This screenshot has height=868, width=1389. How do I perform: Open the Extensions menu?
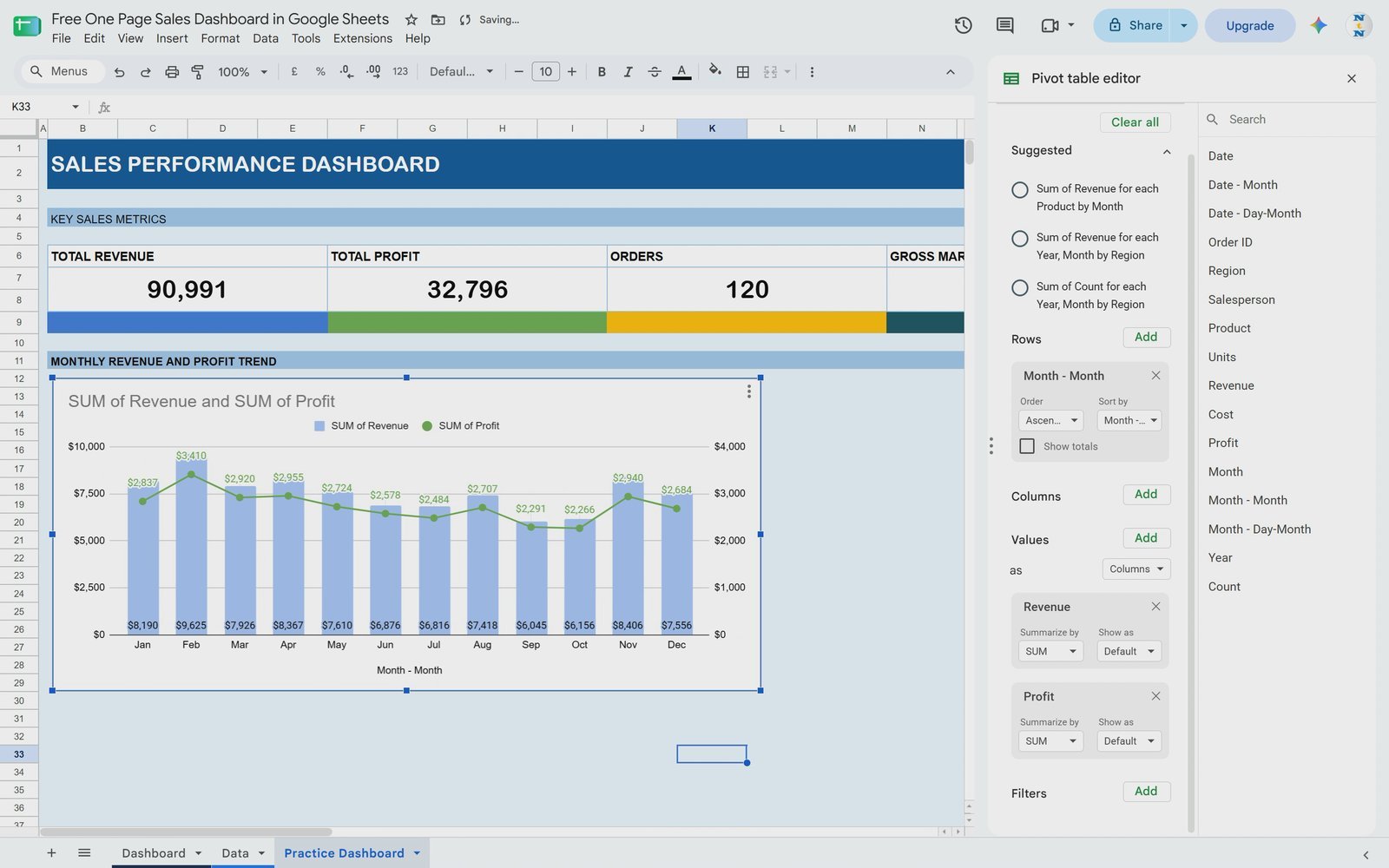click(x=363, y=38)
